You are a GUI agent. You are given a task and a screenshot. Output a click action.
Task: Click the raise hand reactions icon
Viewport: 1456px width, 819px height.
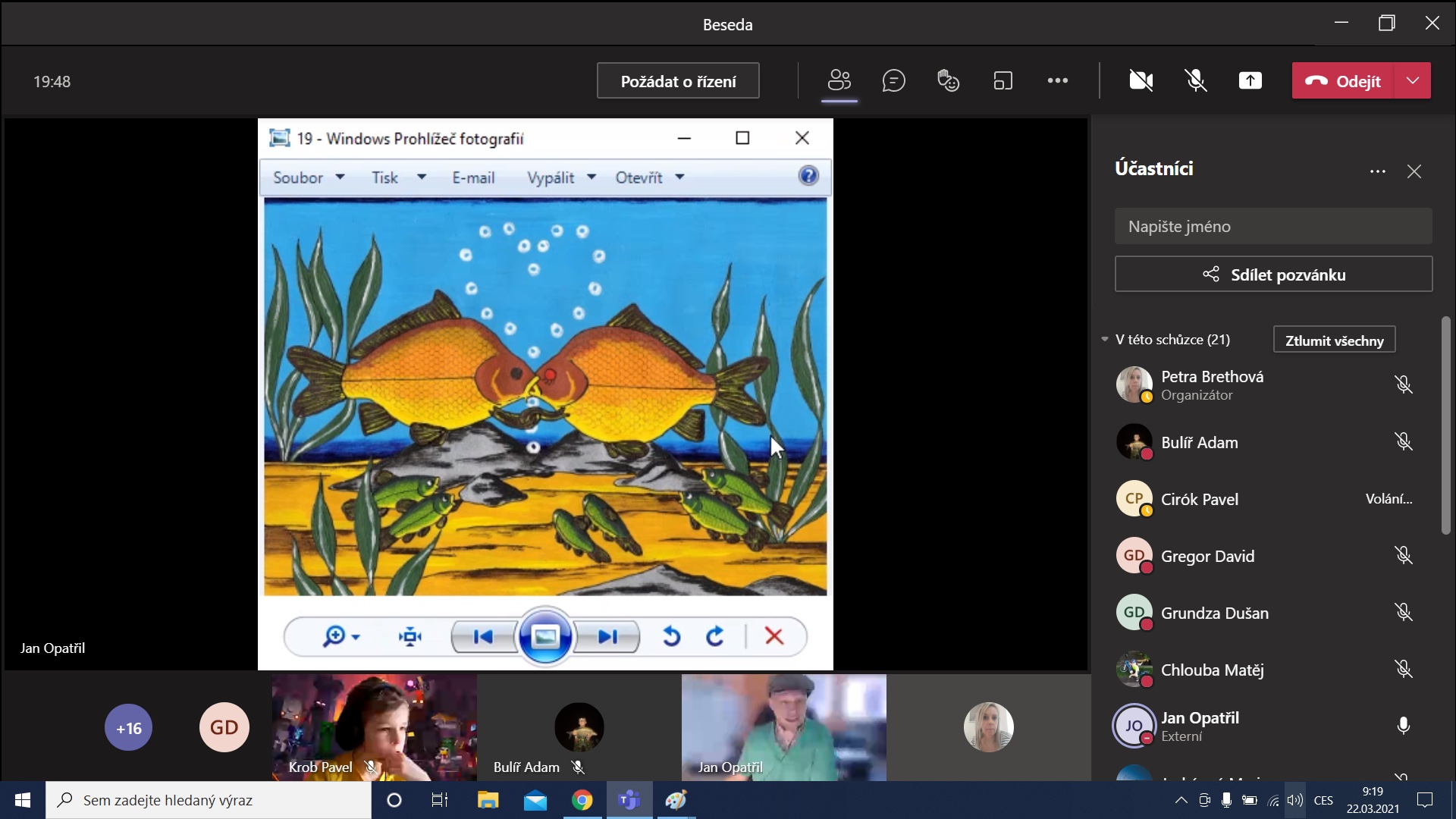(x=948, y=80)
